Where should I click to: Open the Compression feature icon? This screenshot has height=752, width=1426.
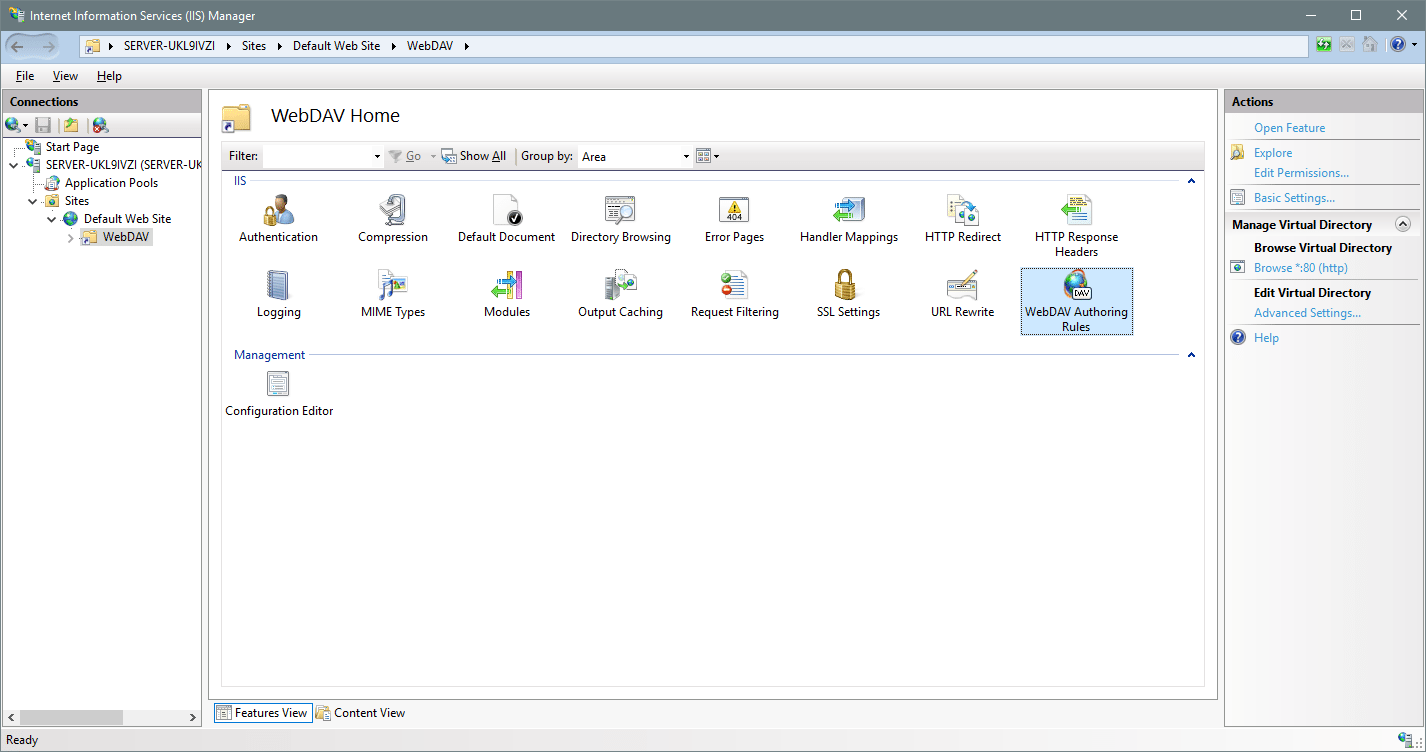[392, 212]
